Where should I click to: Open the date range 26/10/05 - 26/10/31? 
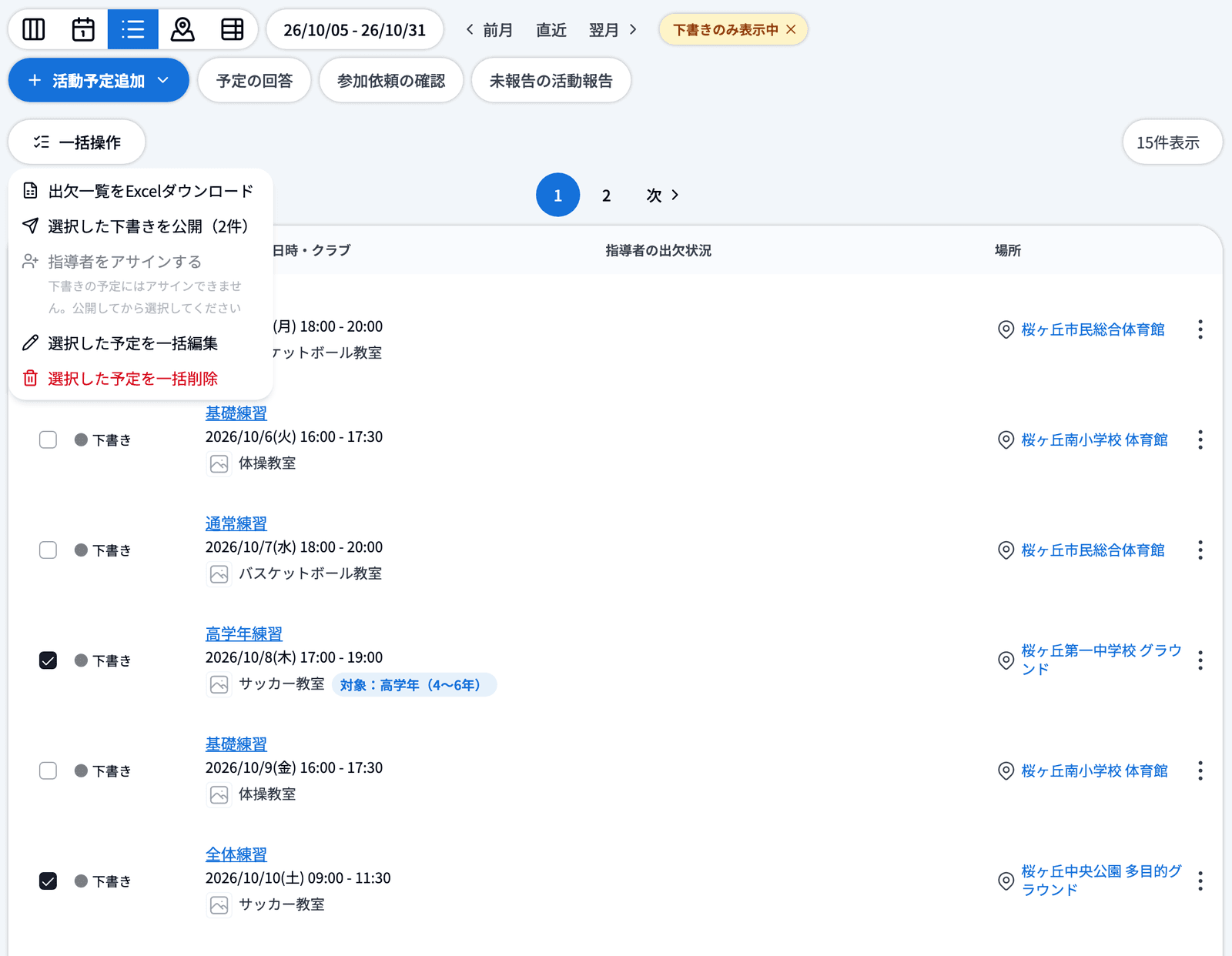[x=354, y=29]
